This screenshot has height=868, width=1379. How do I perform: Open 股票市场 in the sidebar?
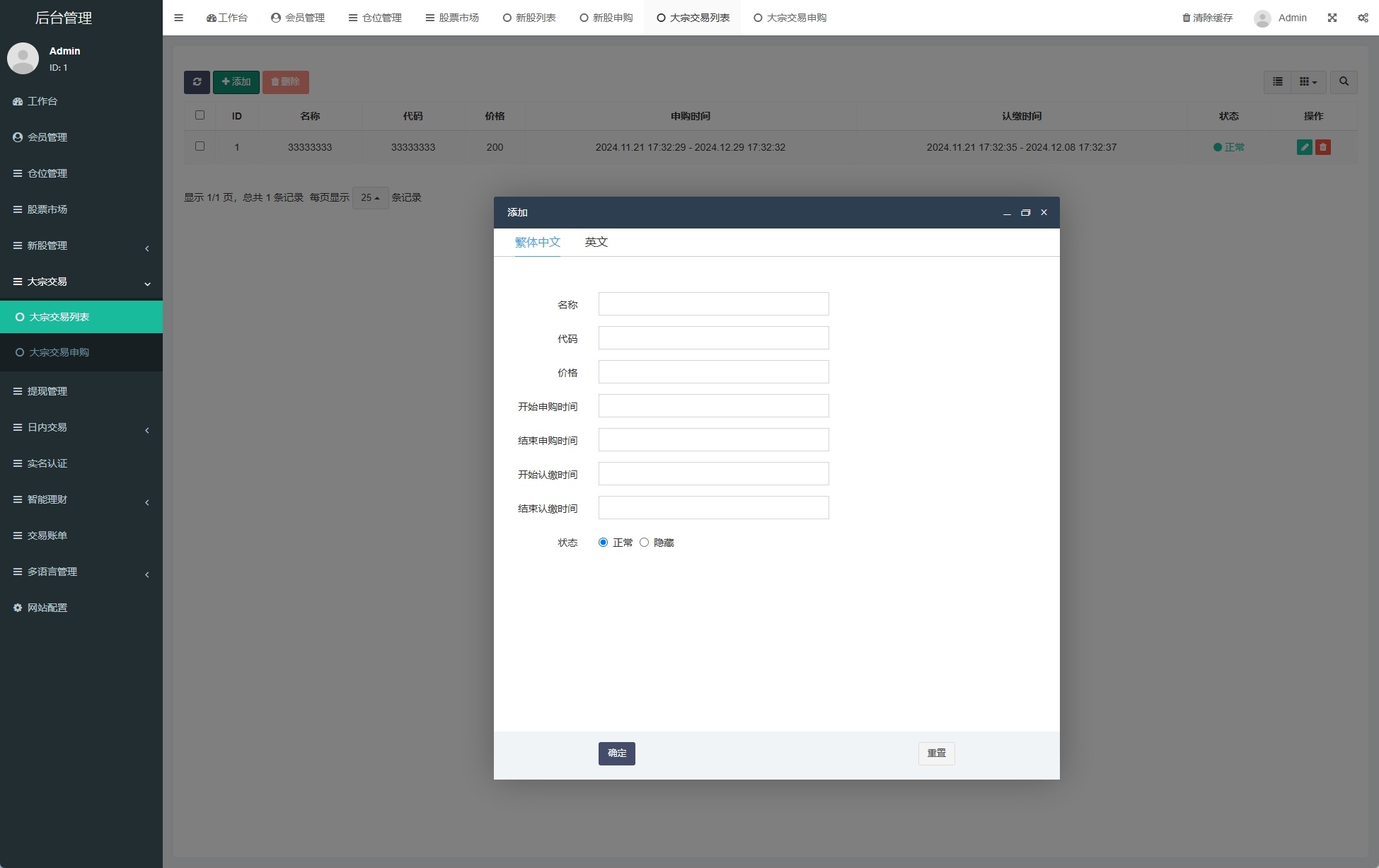(81, 209)
